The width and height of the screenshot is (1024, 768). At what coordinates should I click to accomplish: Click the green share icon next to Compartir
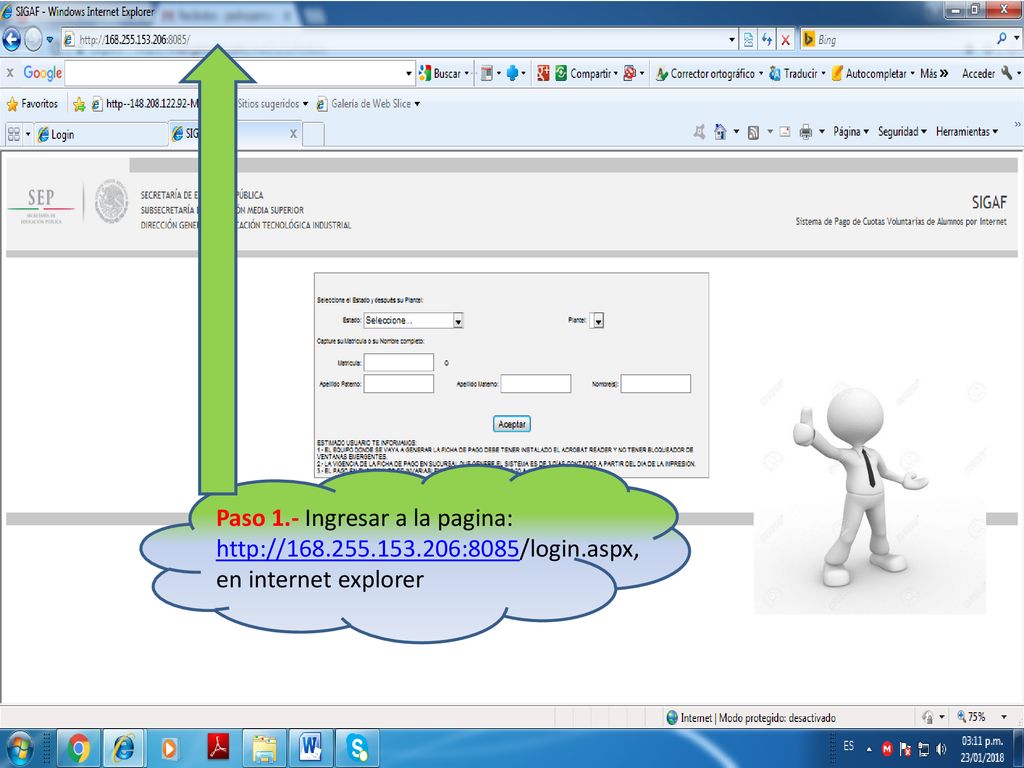point(561,73)
